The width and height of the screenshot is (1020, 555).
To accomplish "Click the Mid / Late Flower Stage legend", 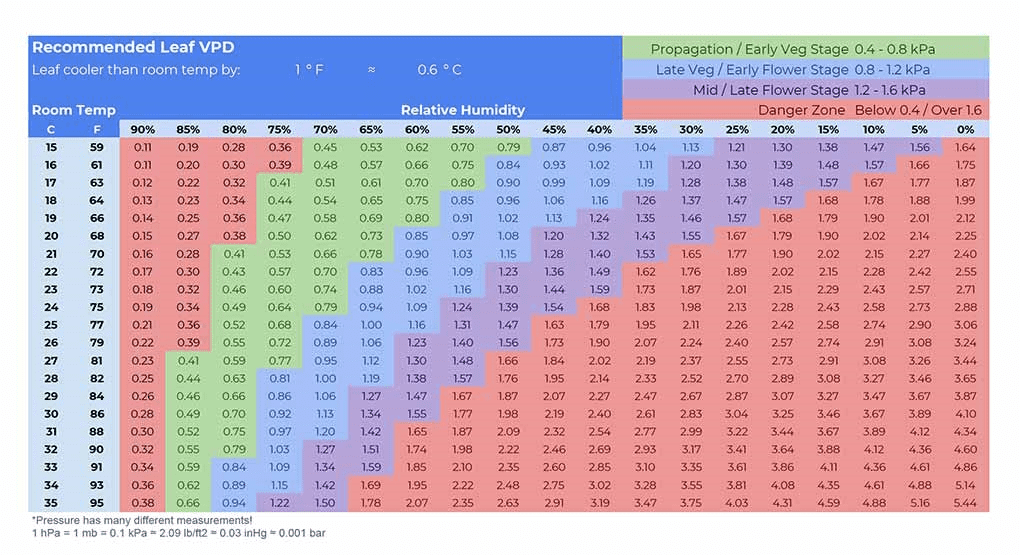I will [x=805, y=90].
